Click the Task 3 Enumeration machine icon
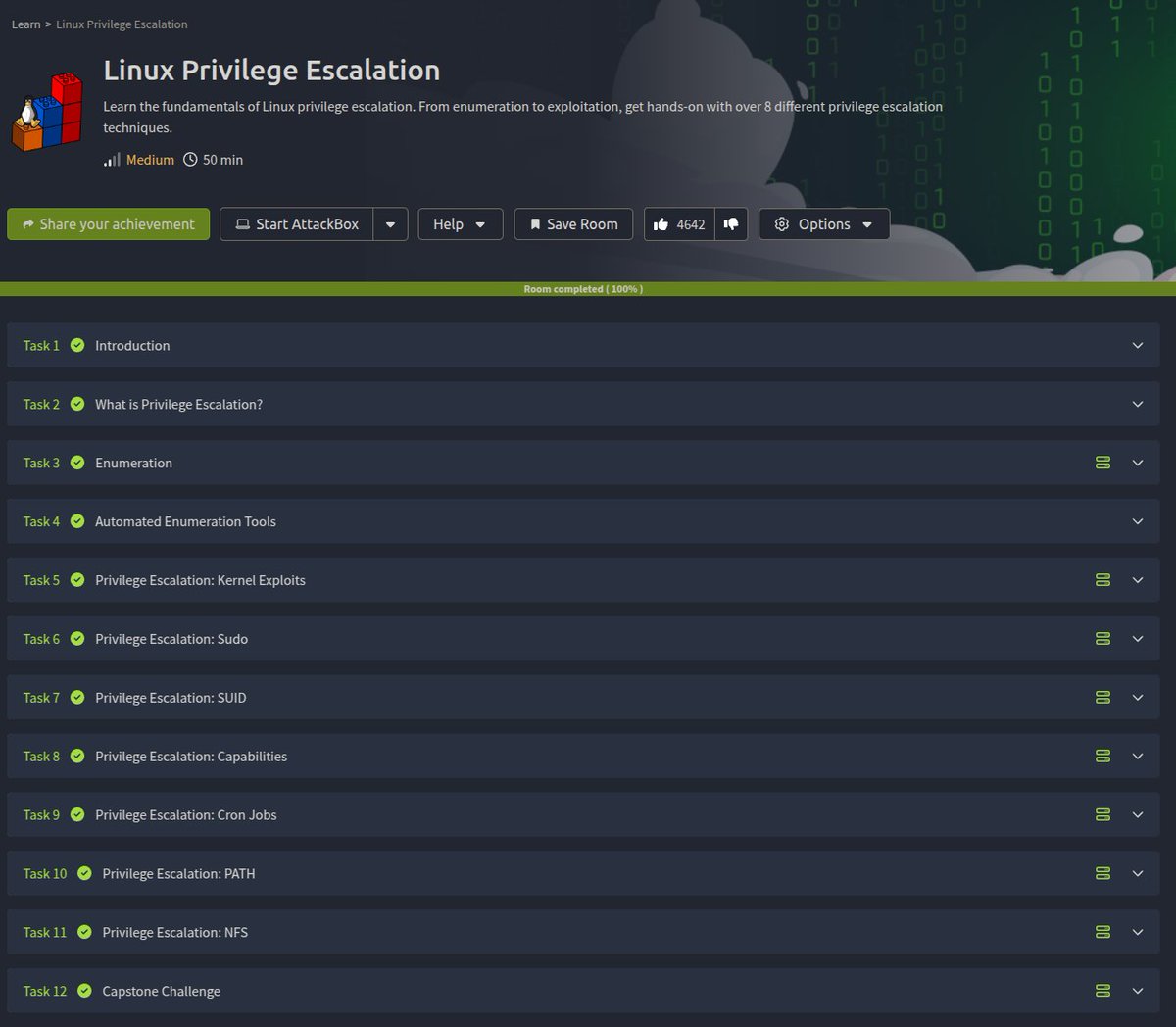Screen dimensions: 1176x1027 coord(1102,463)
